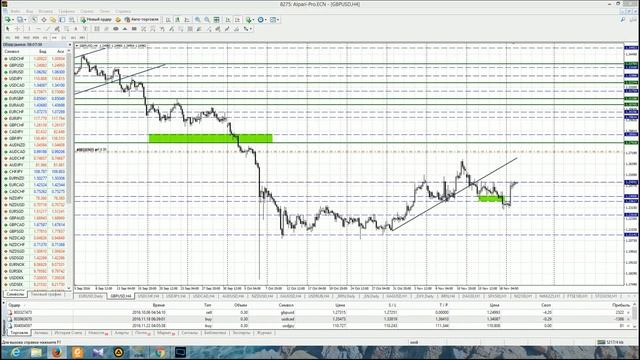
Task: Select USDJPY in Market Watch
Action: [x=16, y=78]
